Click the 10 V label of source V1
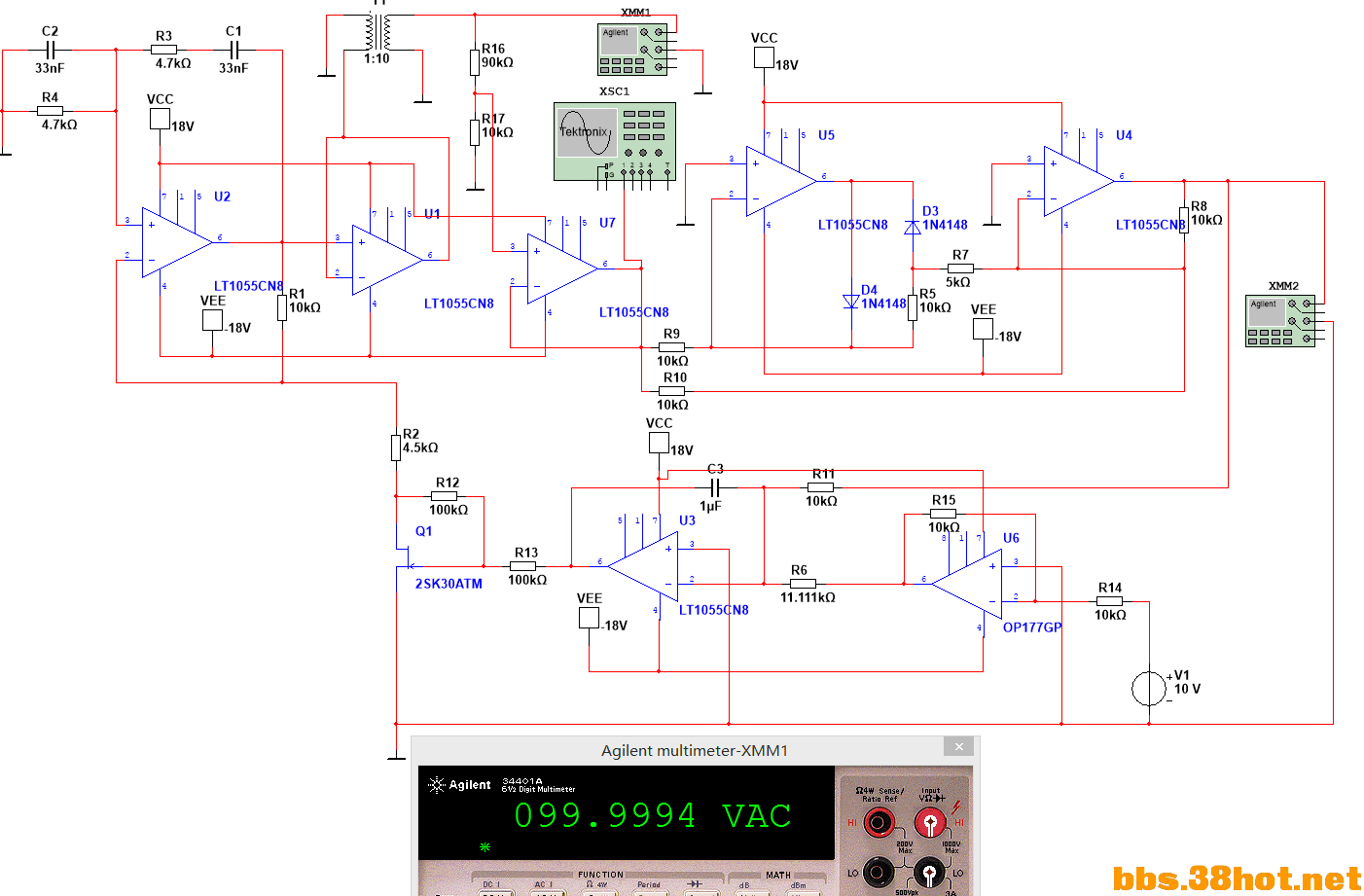The width and height of the screenshot is (1364, 896). [x=1187, y=689]
